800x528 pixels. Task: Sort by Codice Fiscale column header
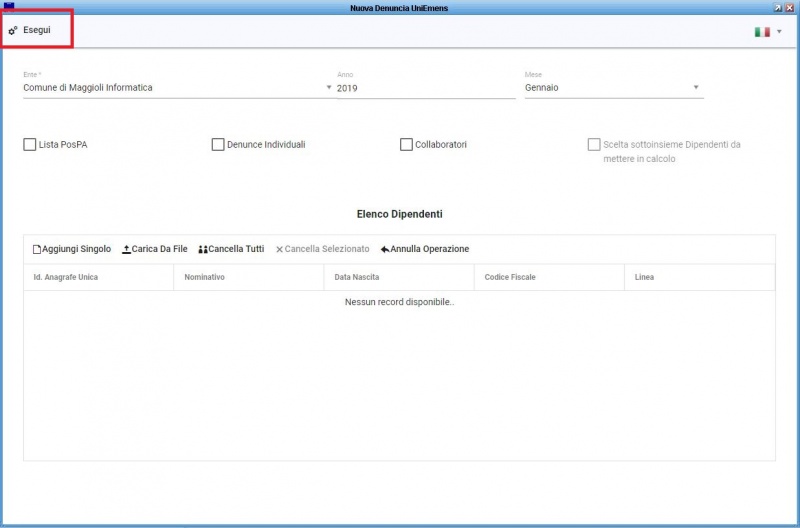pyautogui.click(x=511, y=277)
